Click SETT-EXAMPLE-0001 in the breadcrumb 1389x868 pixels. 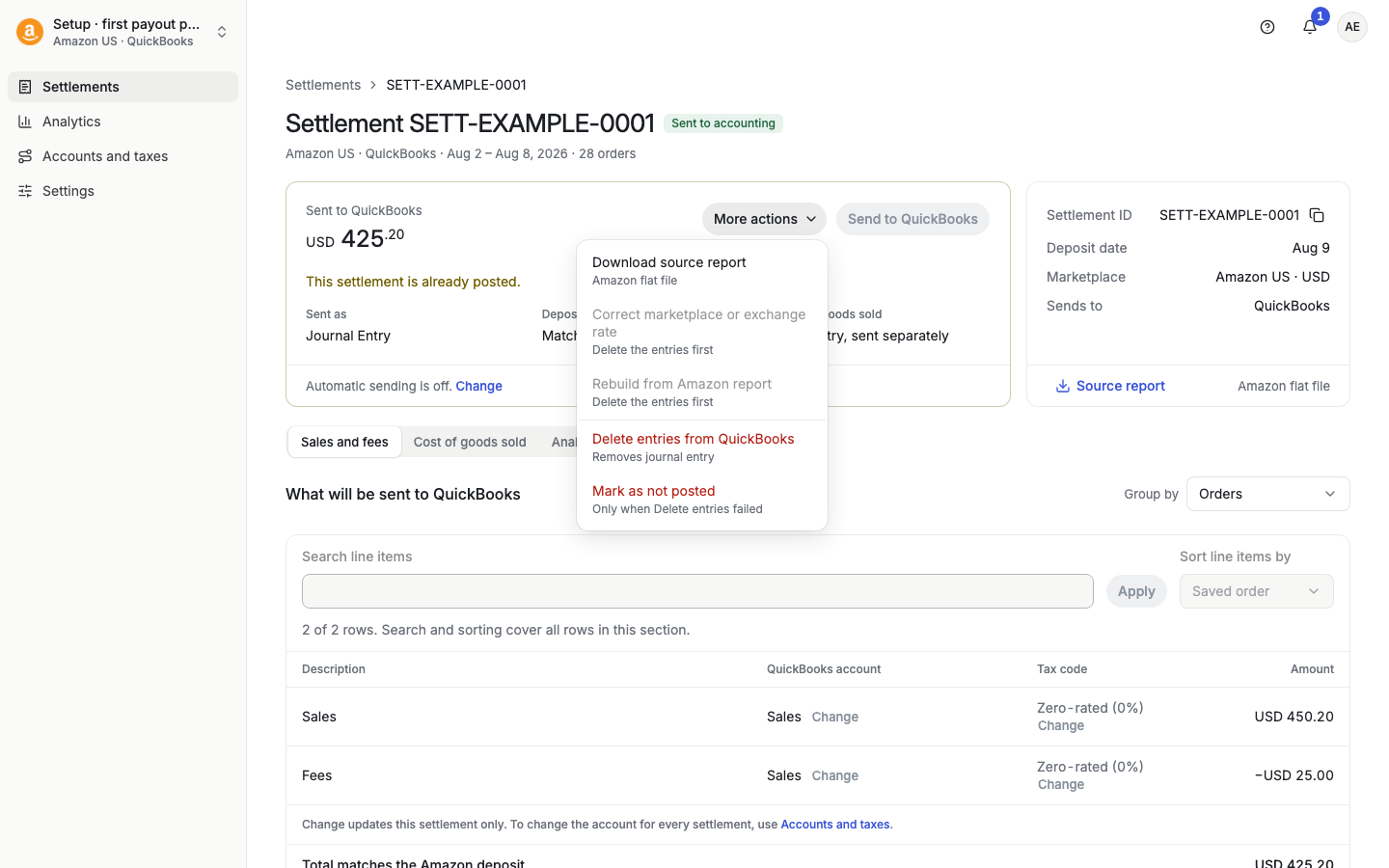[456, 85]
